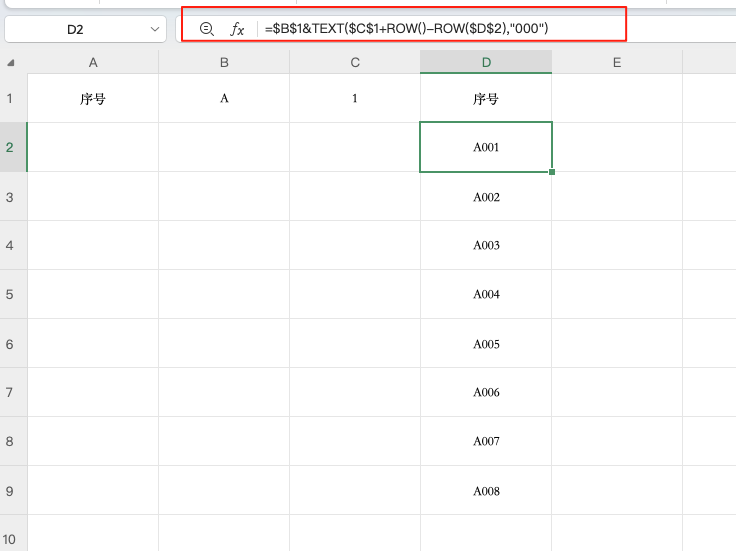Select row 1 header
Viewport: 736px width, 551px height.
pos(12,99)
